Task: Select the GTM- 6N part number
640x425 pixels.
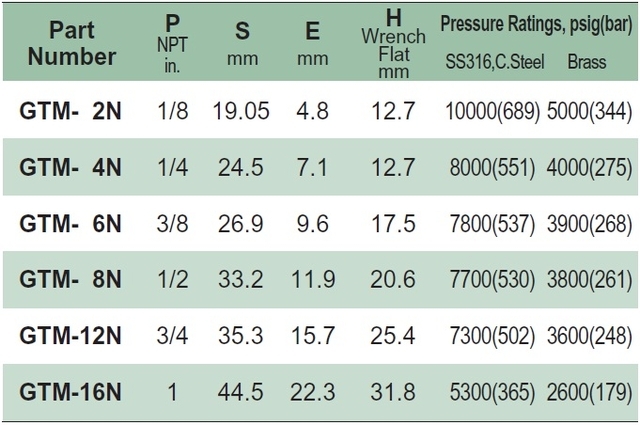Action: click(x=70, y=223)
